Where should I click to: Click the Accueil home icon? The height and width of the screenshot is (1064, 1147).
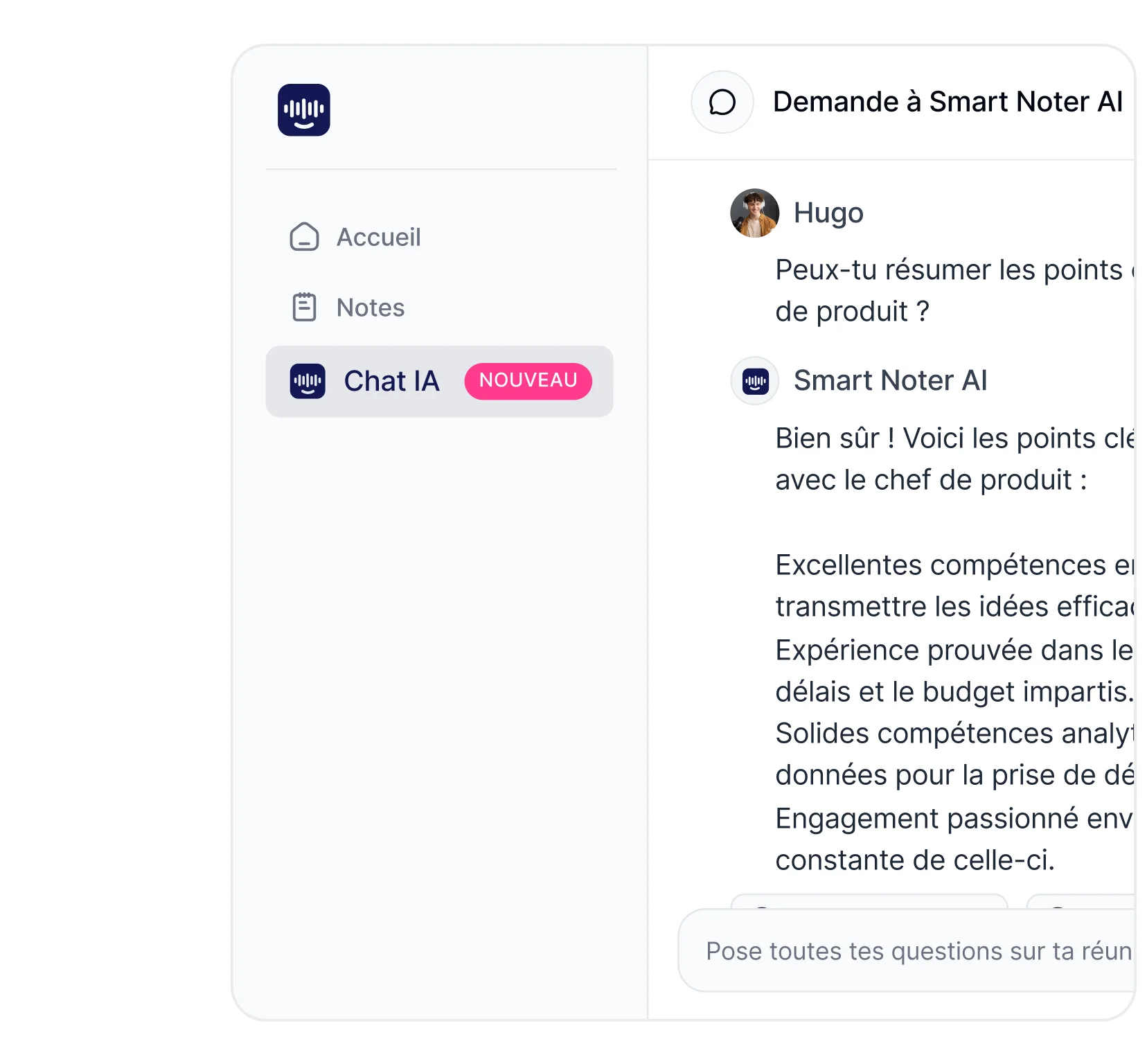pos(304,237)
